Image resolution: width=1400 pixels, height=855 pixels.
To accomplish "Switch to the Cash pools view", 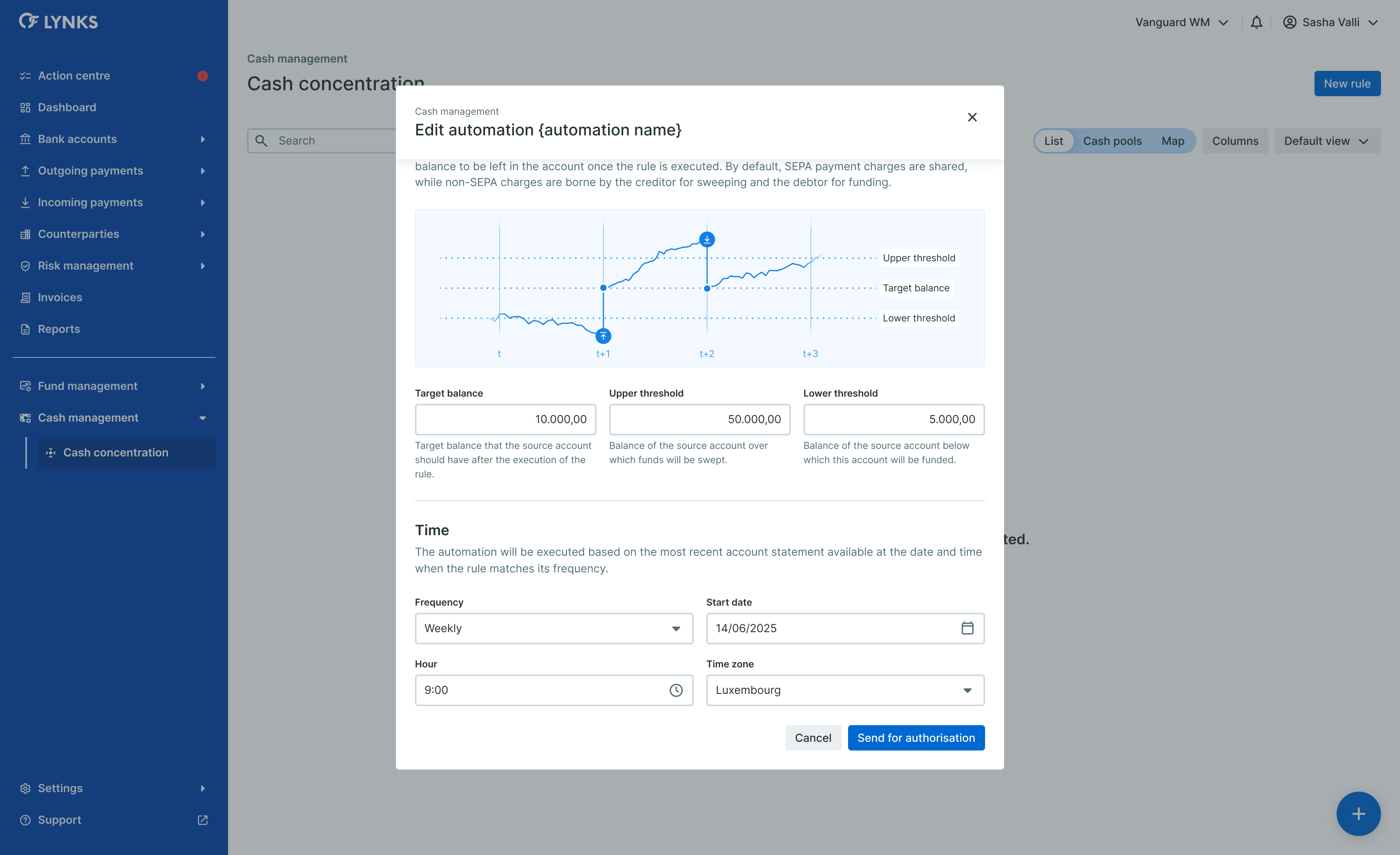I will [1112, 141].
